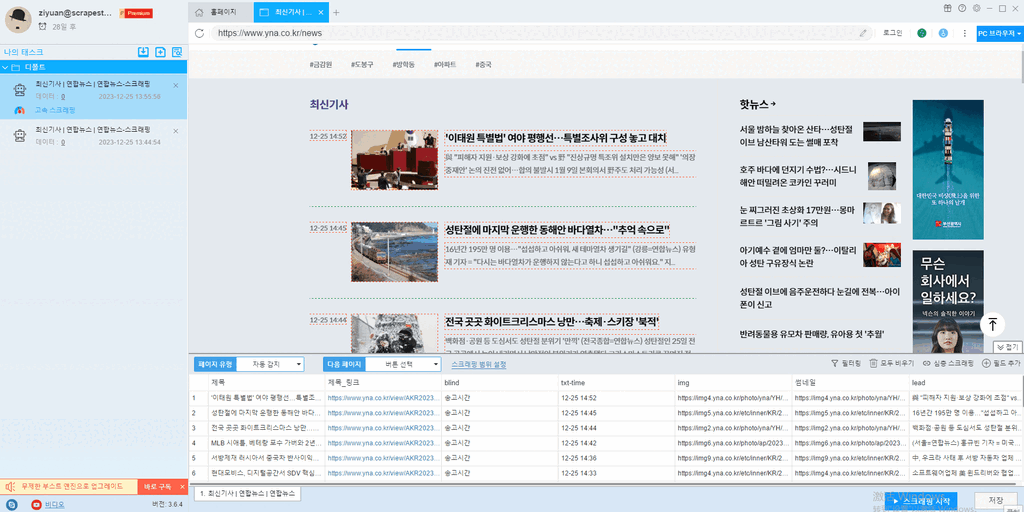Click the 스크래핑 범위 설정 link
Viewport: 1024px width, 512px height.
coord(479,364)
